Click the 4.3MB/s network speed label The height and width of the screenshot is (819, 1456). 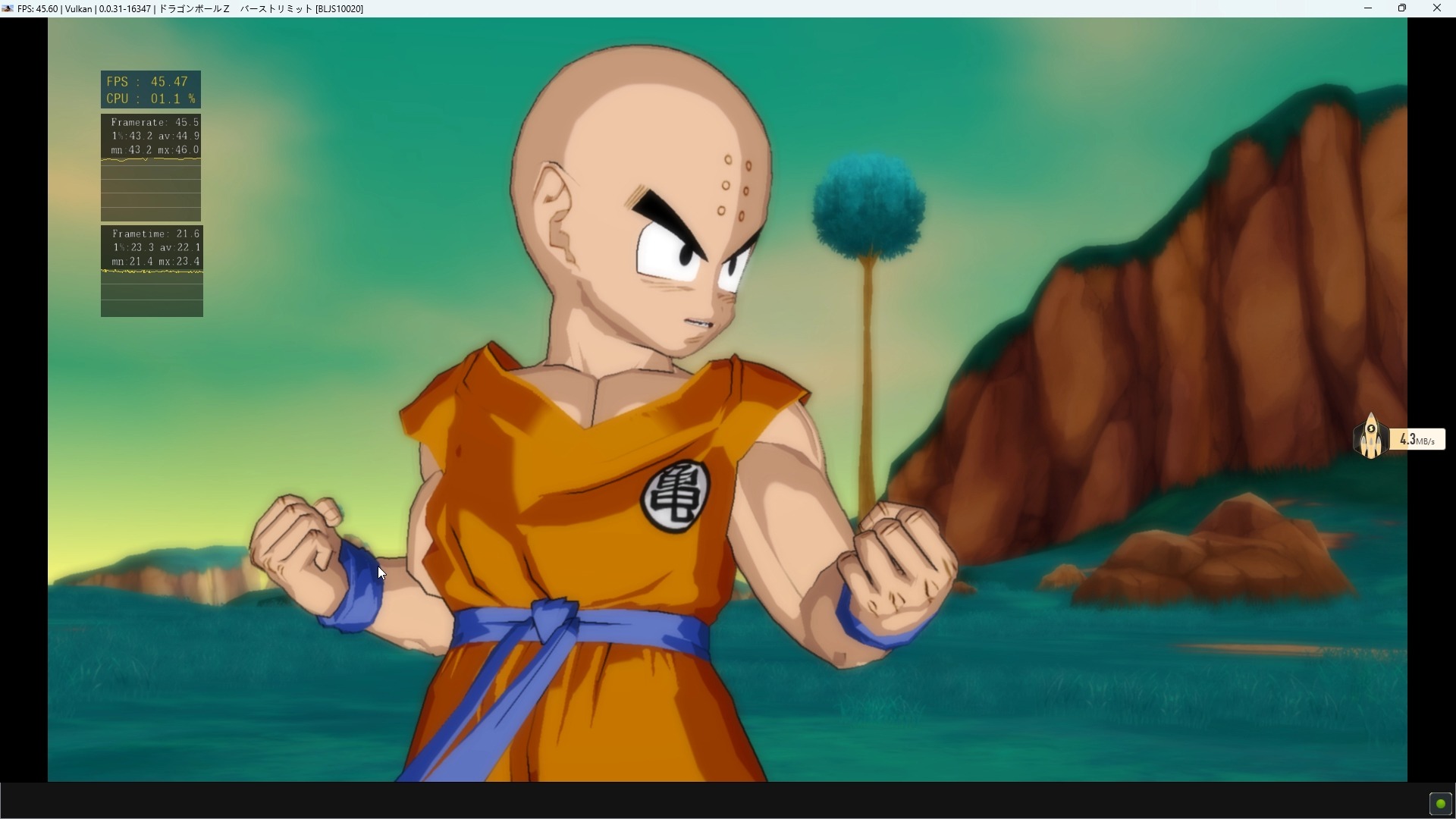(x=1417, y=440)
